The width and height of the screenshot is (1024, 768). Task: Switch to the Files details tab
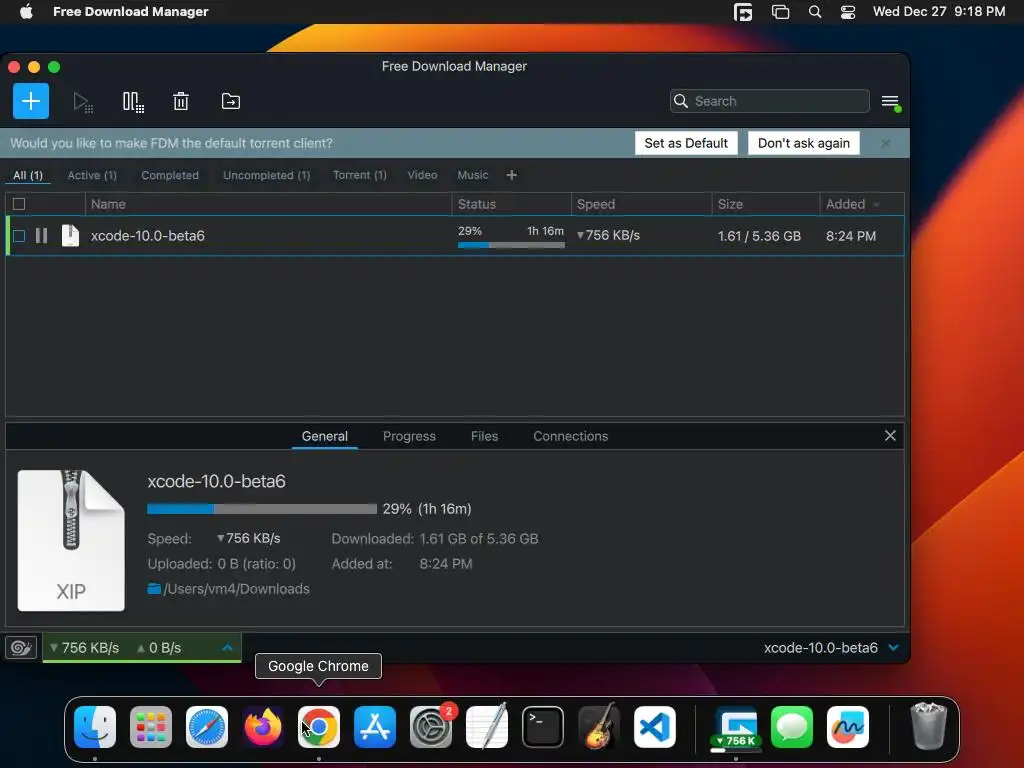click(x=485, y=436)
